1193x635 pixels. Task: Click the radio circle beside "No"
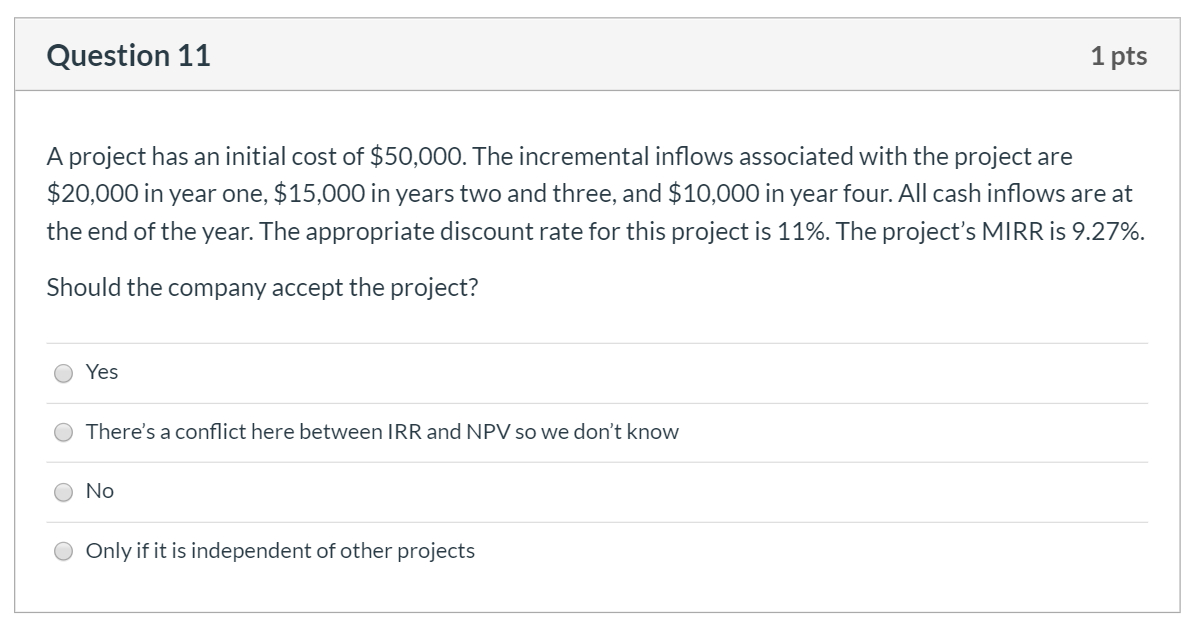(x=64, y=491)
